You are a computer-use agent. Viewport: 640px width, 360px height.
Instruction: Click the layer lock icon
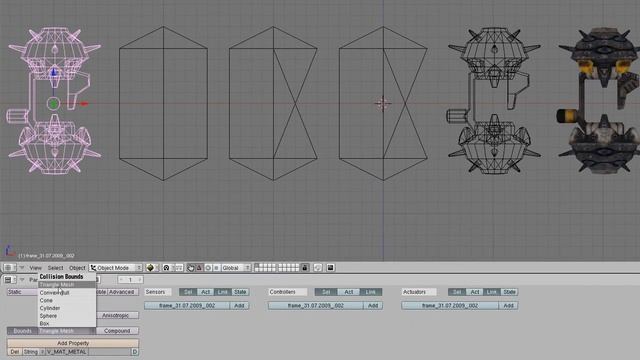(x=305, y=268)
